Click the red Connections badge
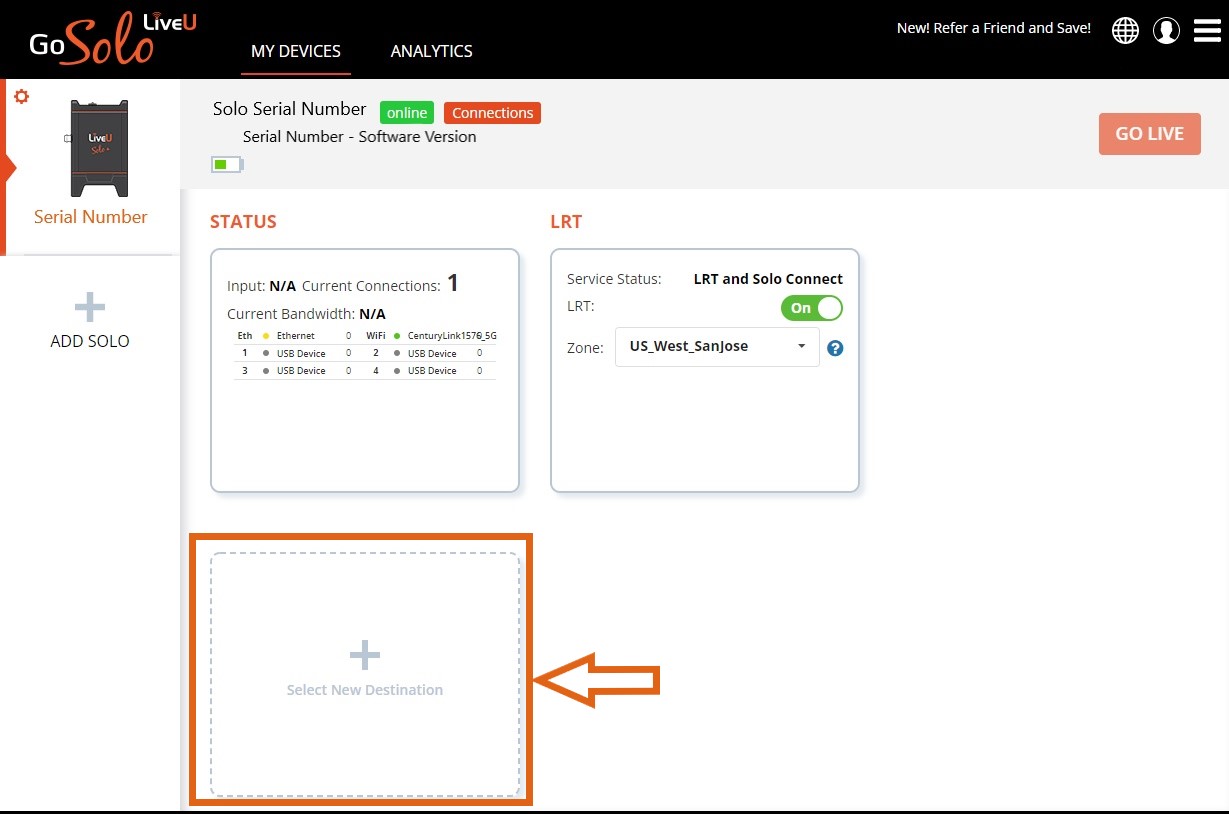 tap(492, 113)
